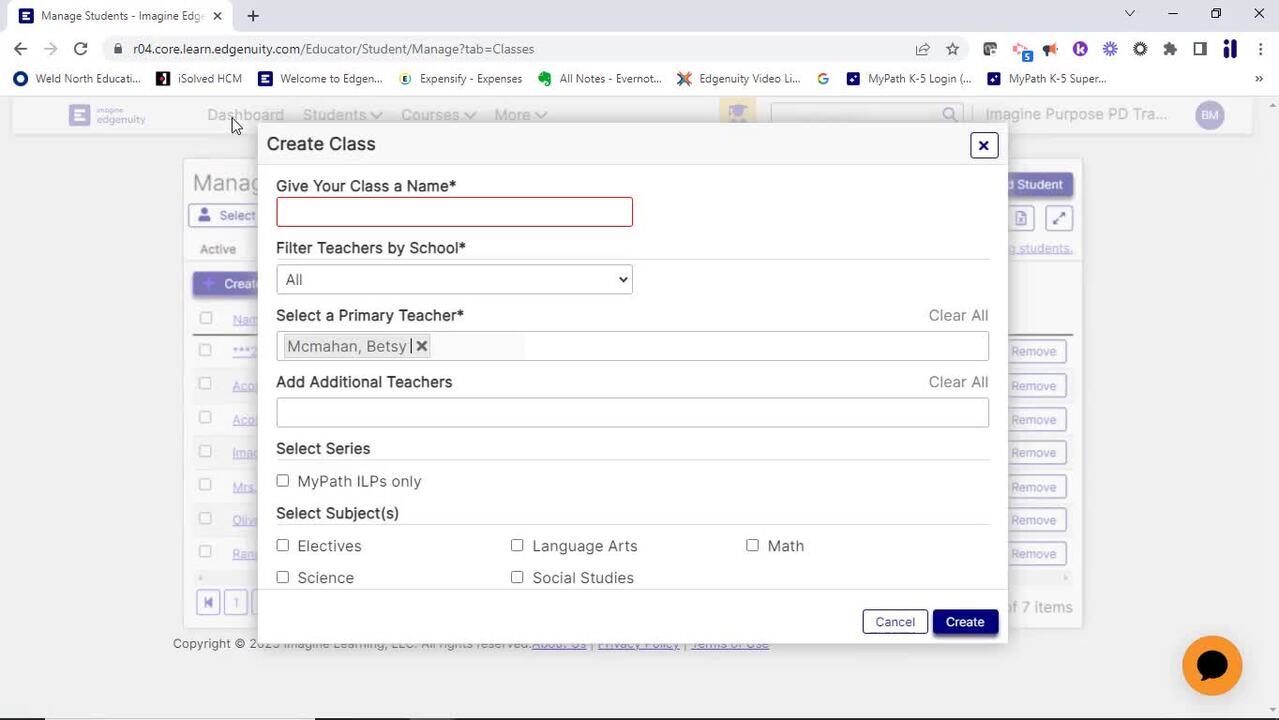This screenshot has width=1279, height=720.
Task: Select the Science subject checkbox
Action: pos(283,577)
